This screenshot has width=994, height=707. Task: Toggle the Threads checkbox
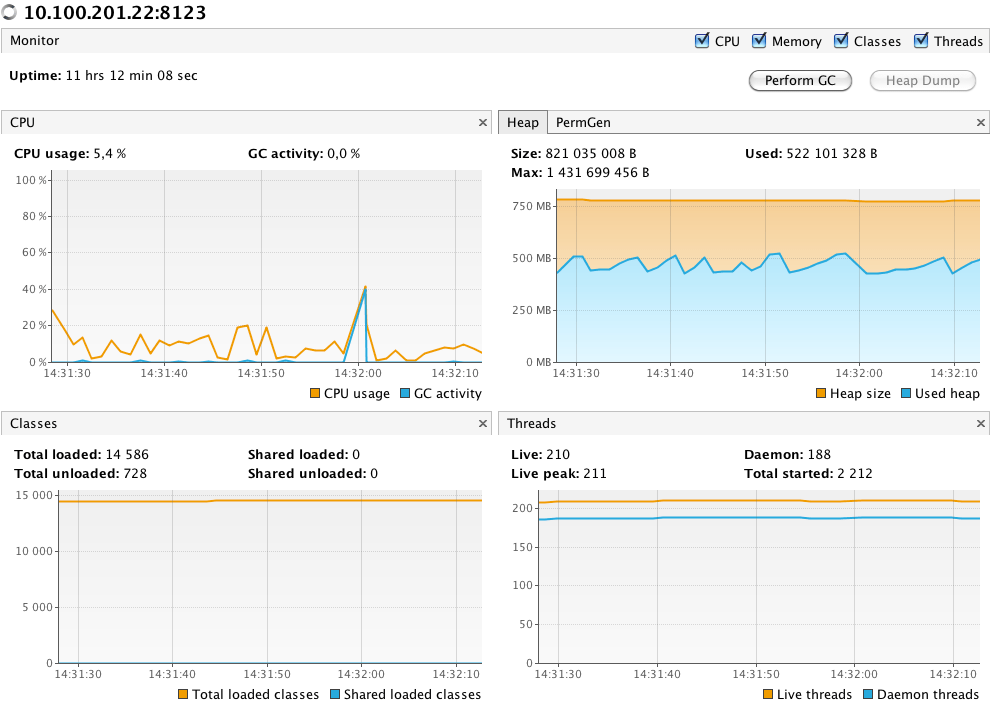tap(921, 41)
